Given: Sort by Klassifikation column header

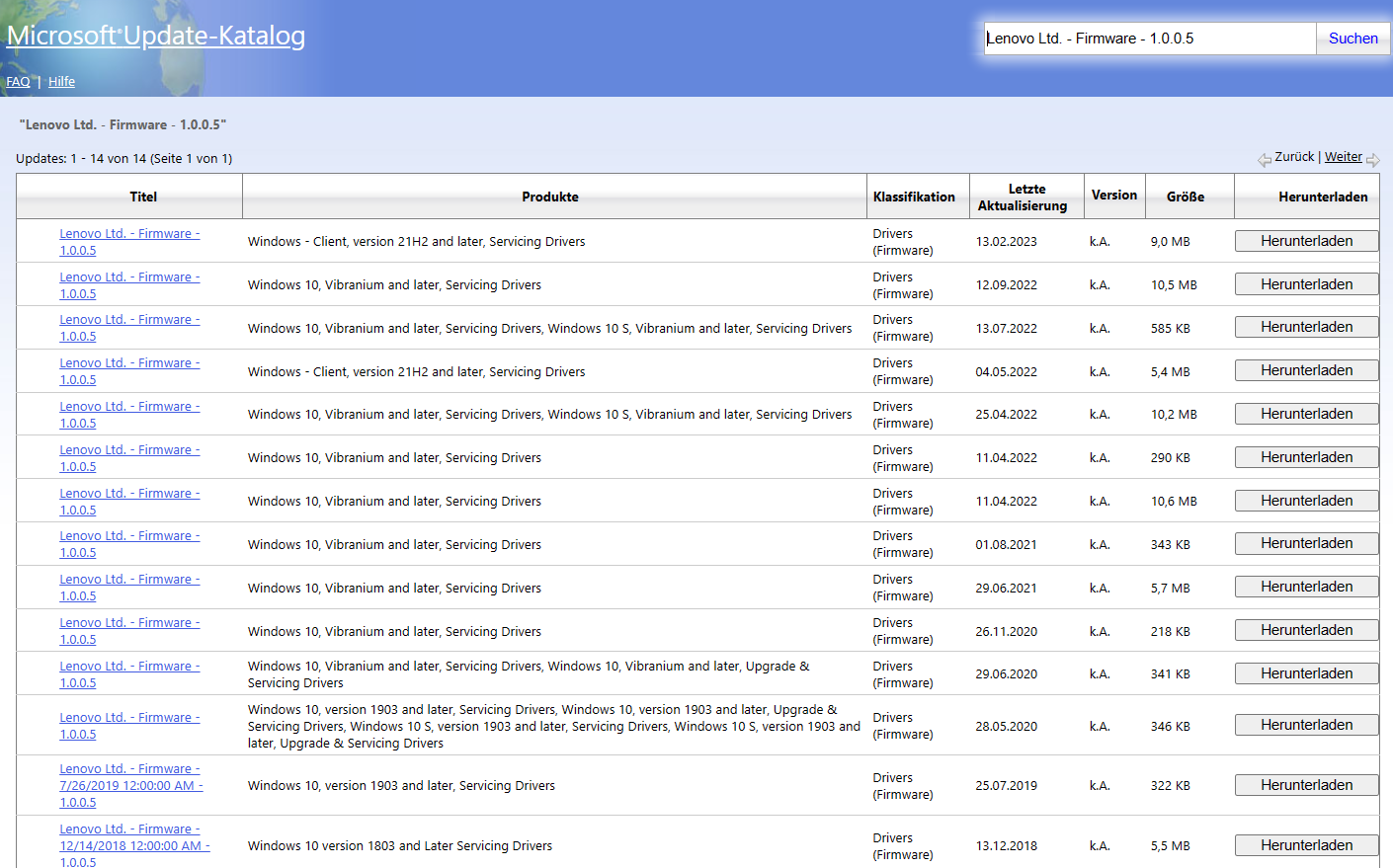Looking at the screenshot, I should [914, 197].
